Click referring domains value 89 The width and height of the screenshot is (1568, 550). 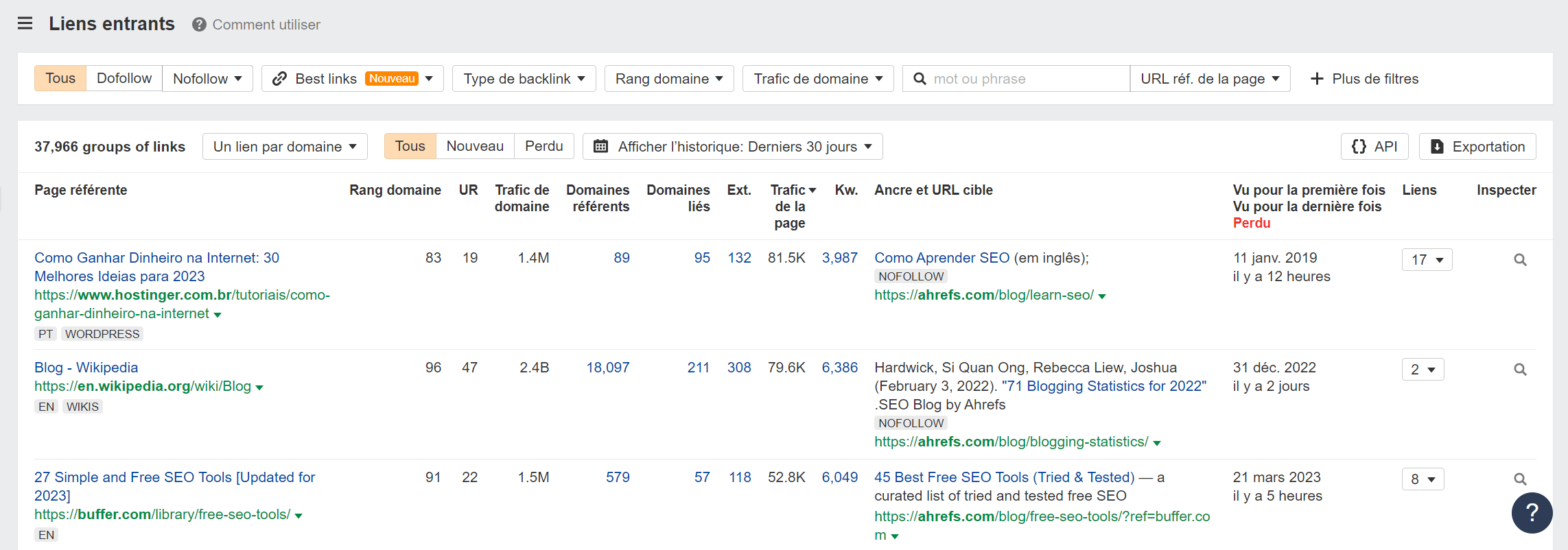click(x=622, y=258)
